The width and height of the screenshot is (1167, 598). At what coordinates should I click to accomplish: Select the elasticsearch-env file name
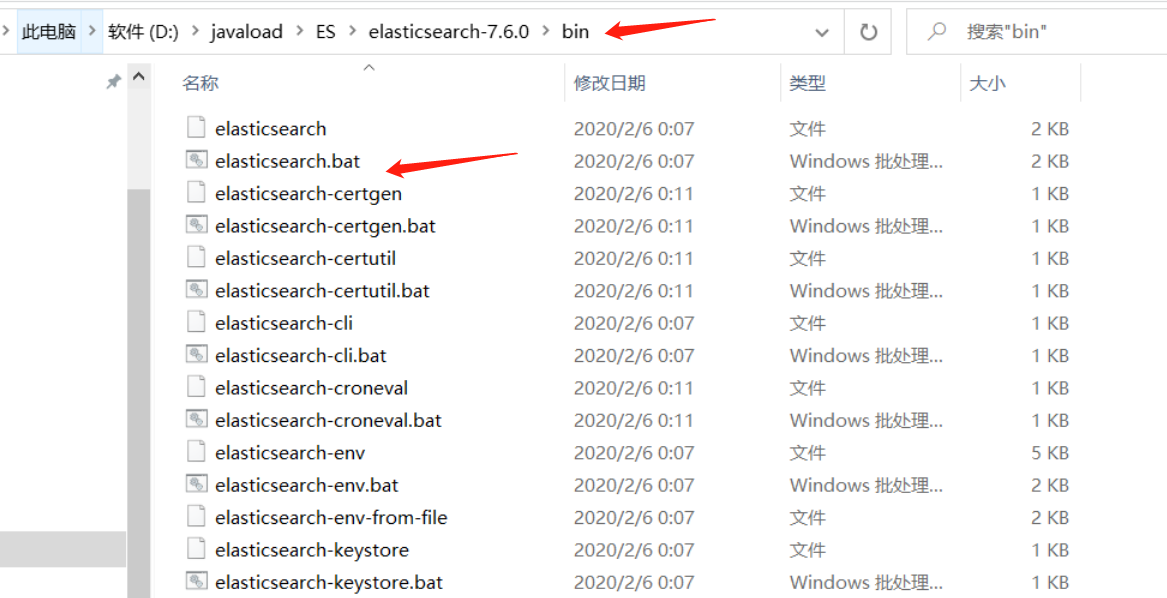coord(290,453)
